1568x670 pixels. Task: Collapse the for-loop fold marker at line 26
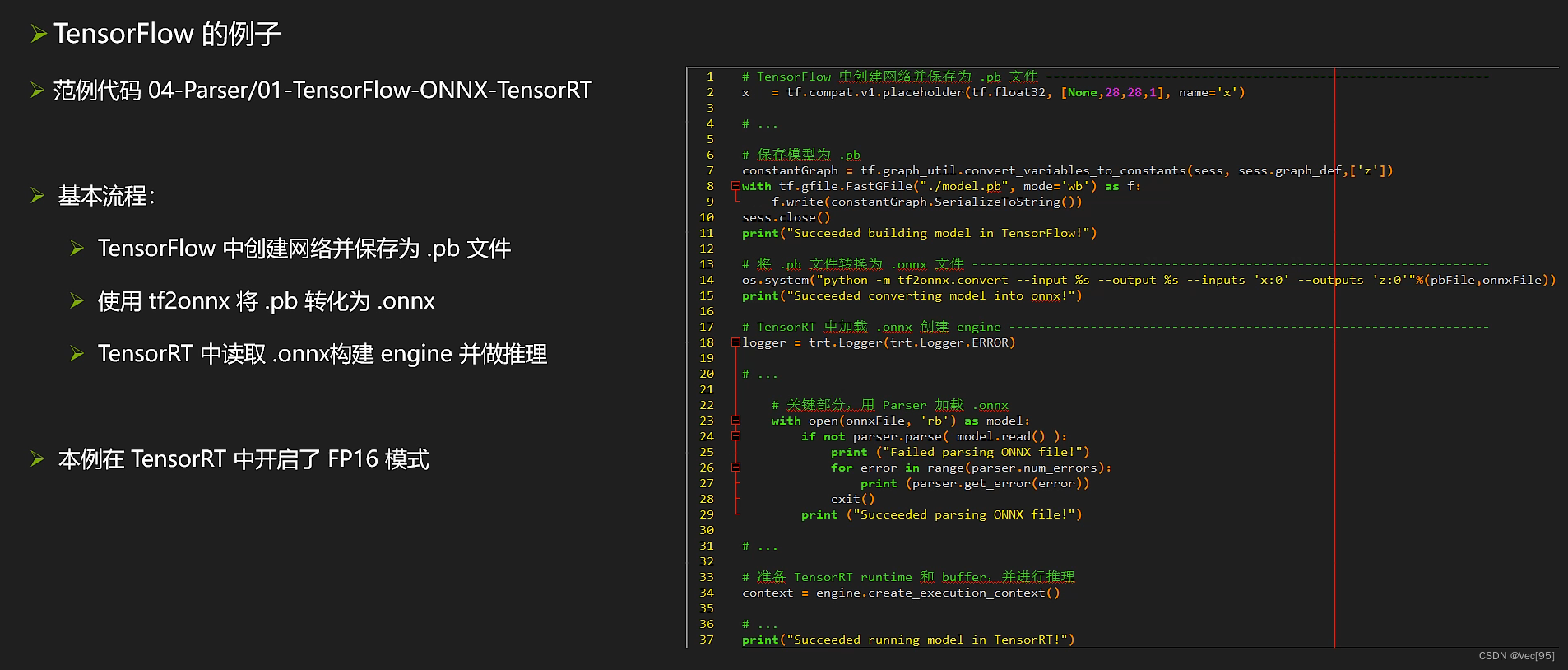point(735,468)
